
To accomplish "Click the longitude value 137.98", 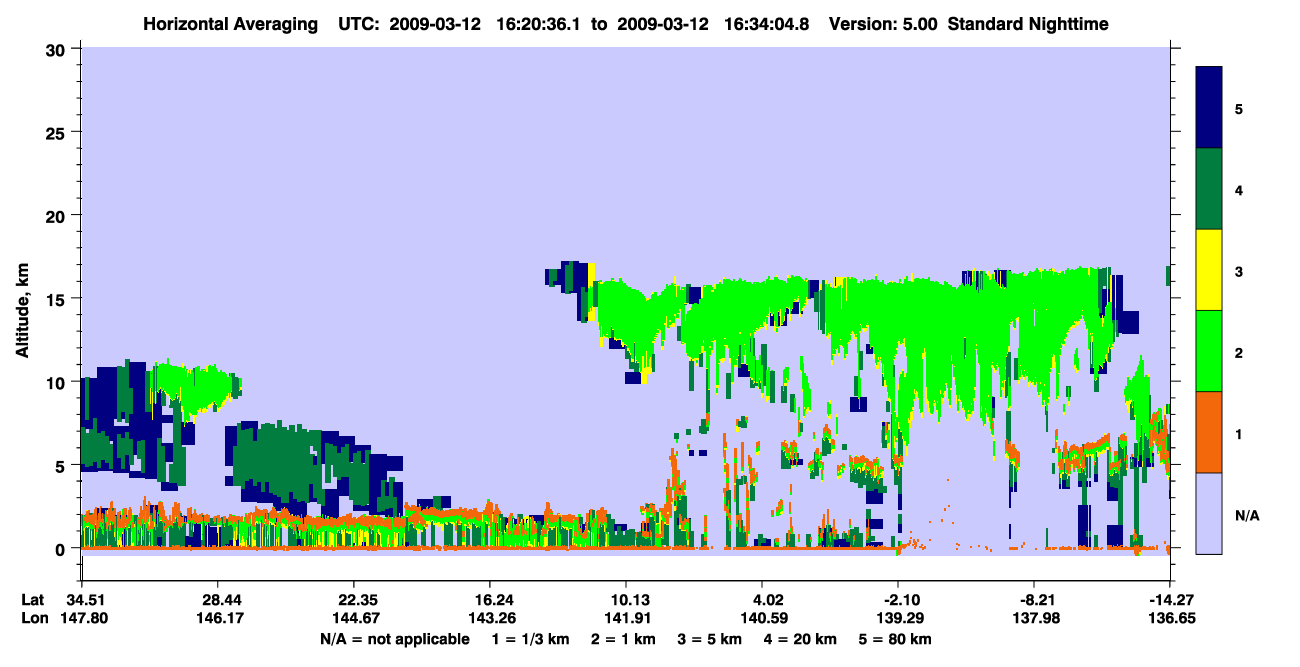I will tap(1034, 618).
